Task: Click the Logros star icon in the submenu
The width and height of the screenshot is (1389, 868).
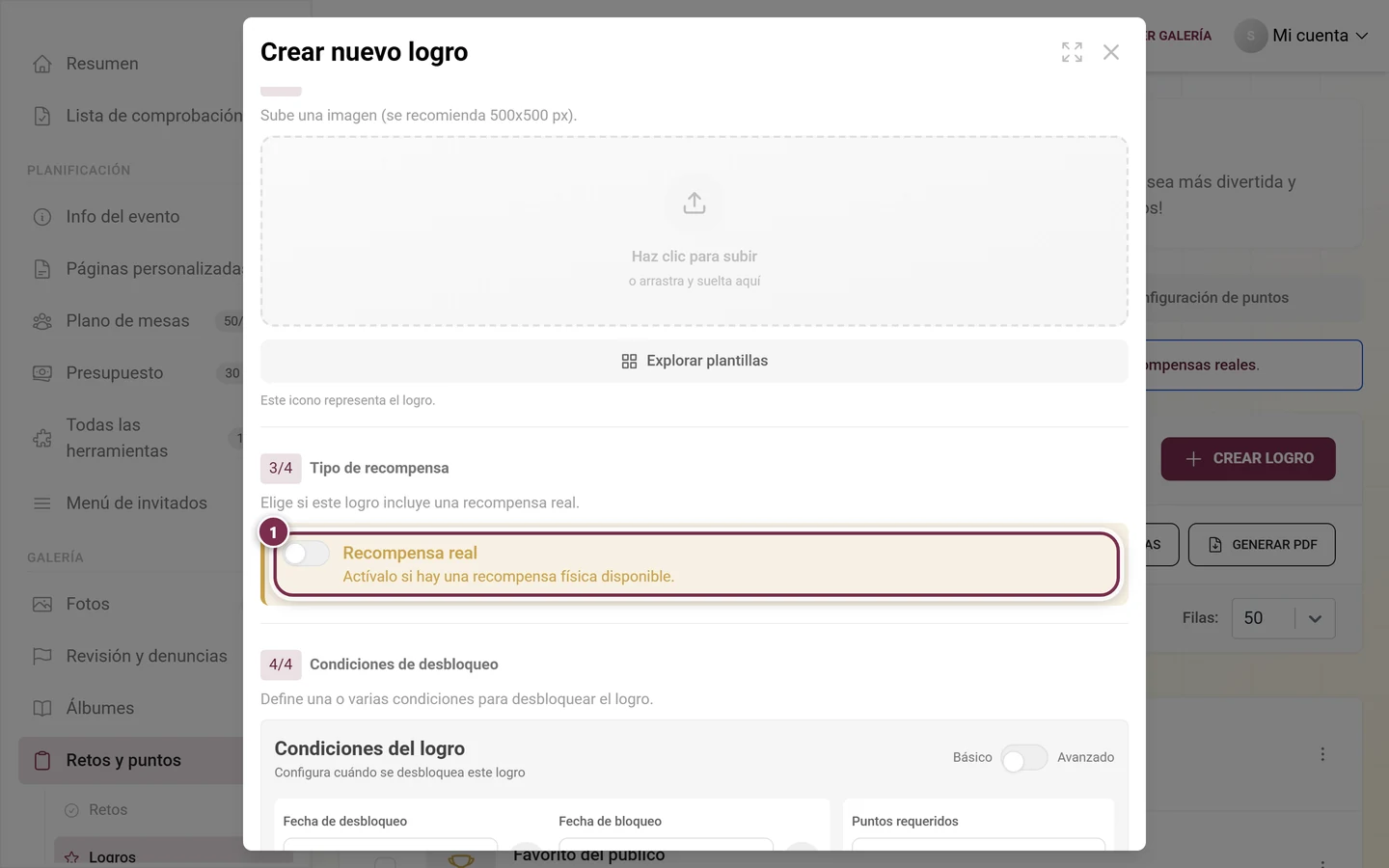Action: point(71,856)
